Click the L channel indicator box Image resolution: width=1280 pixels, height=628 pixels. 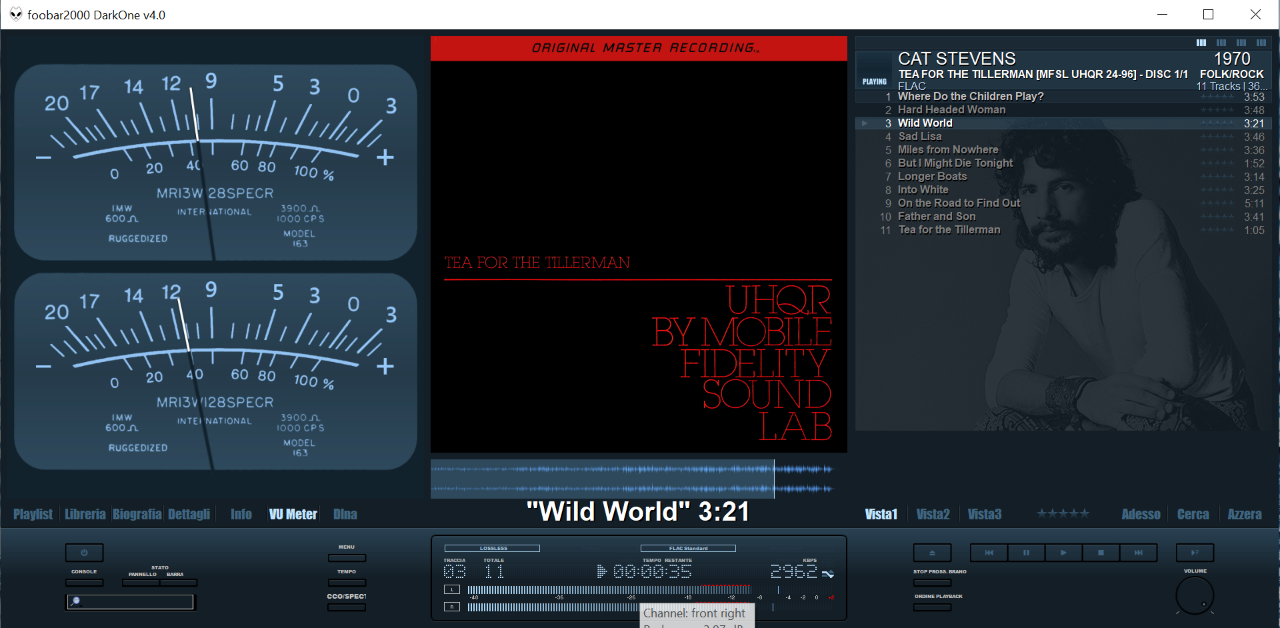click(453, 590)
